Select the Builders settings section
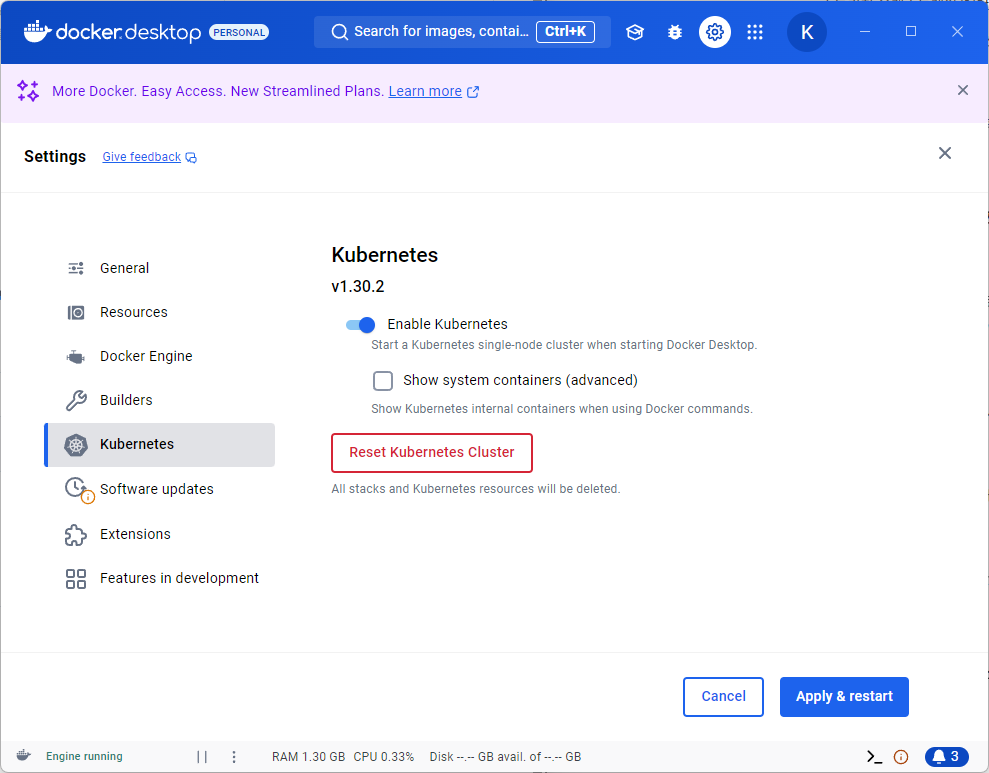 click(x=160, y=400)
